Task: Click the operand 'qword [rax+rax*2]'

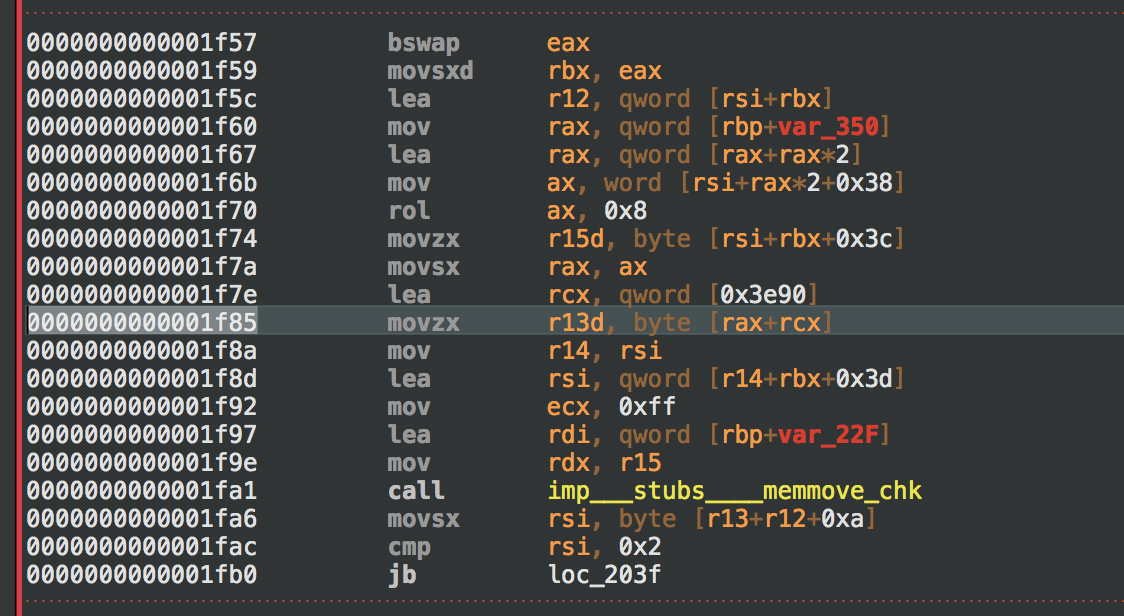Action: (740, 155)
